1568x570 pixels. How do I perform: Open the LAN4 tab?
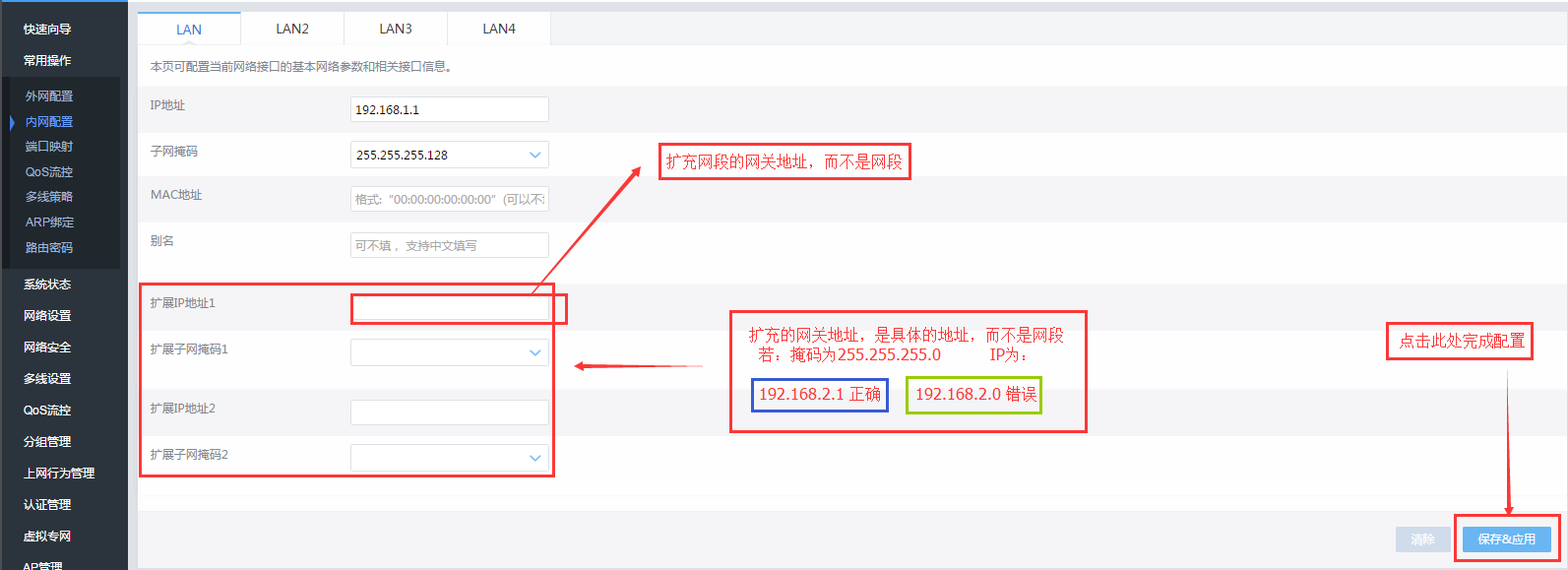coord(499,29)
